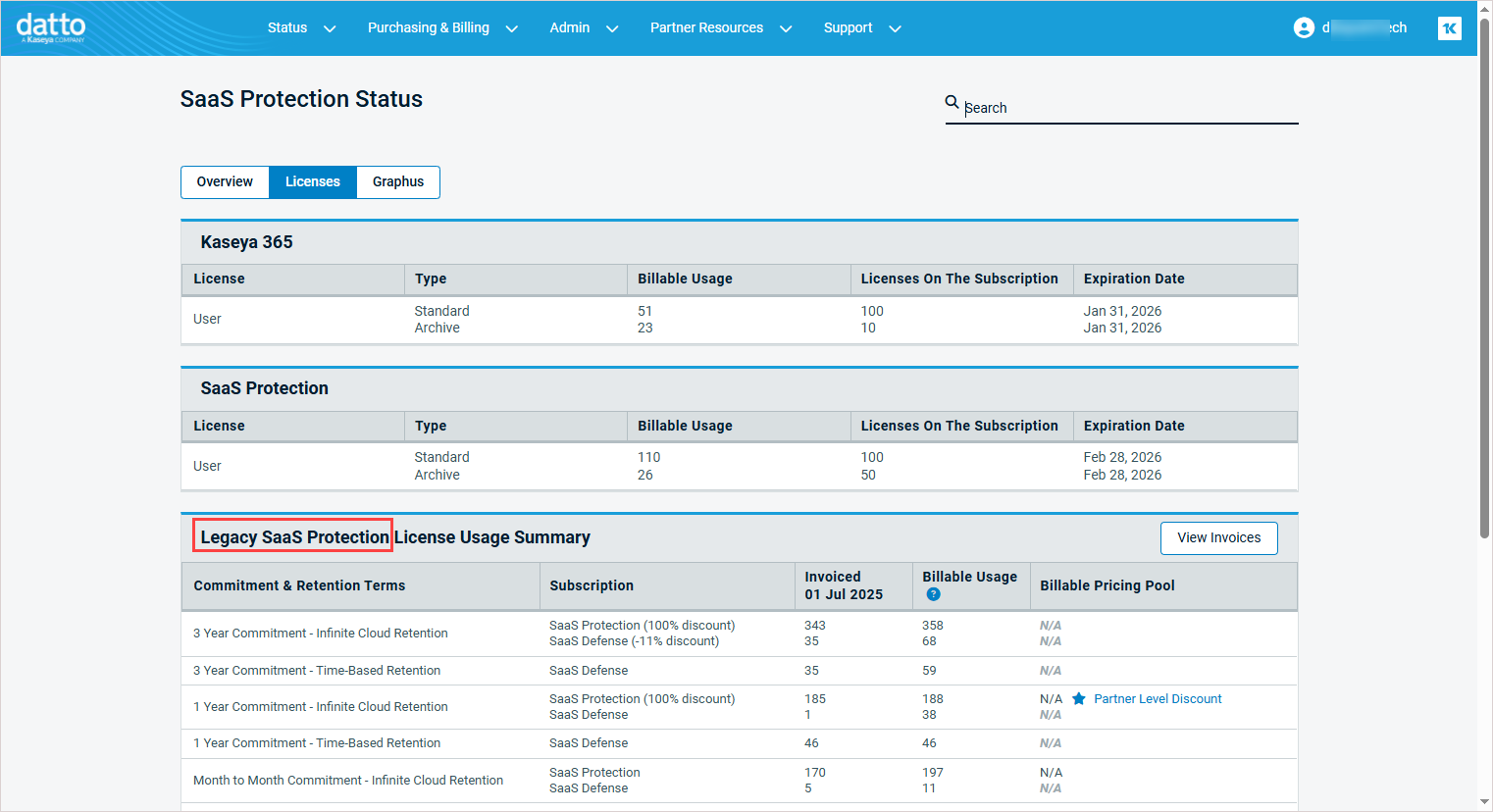Click the Billable Usage help question icon
The image size is (1493, 812).
click(x=933, y=594)
